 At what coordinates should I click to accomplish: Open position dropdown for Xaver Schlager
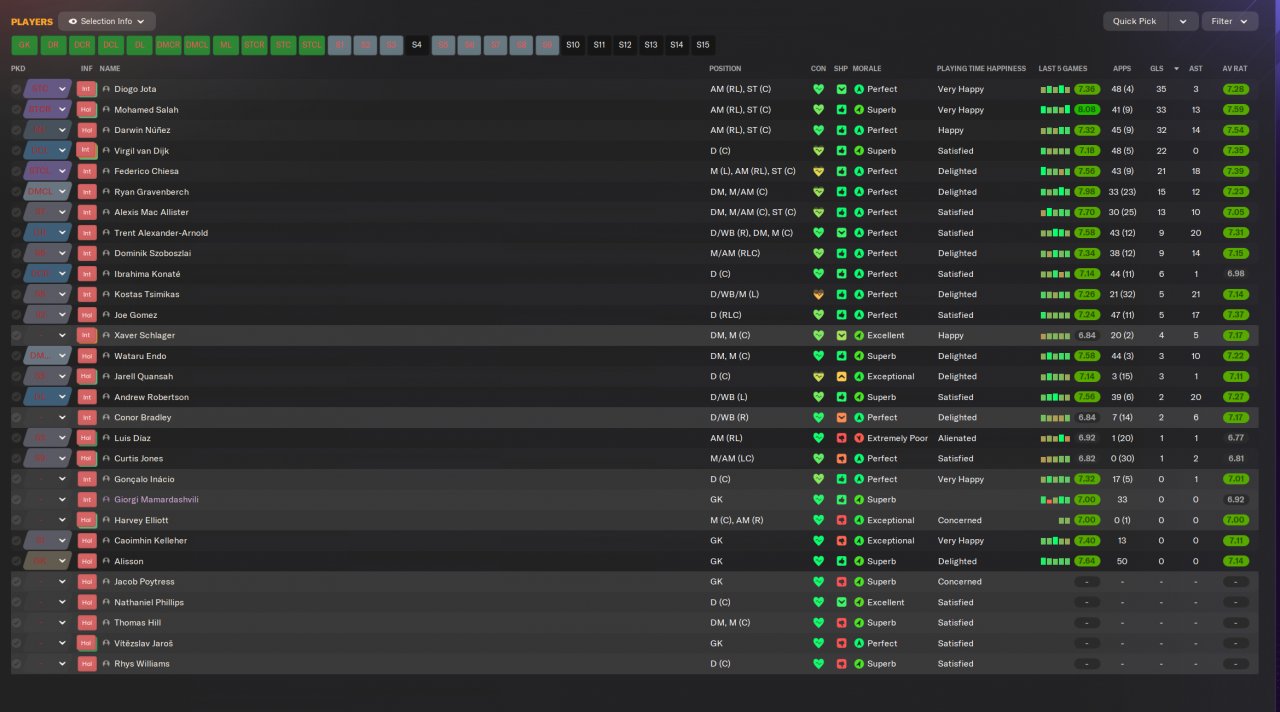click(62, 335)
